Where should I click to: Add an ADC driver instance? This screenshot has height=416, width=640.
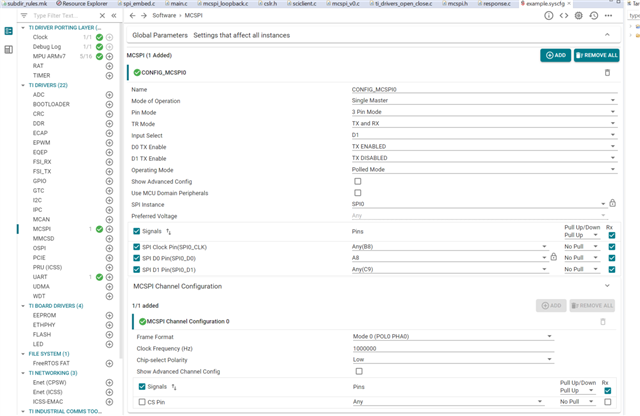click(x=109, y=94)
